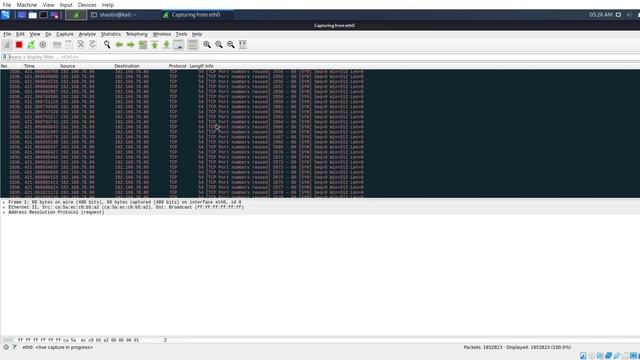640x360 pixels.
Task: Toggle packet list colorization
Action: (x=193, y=45)
